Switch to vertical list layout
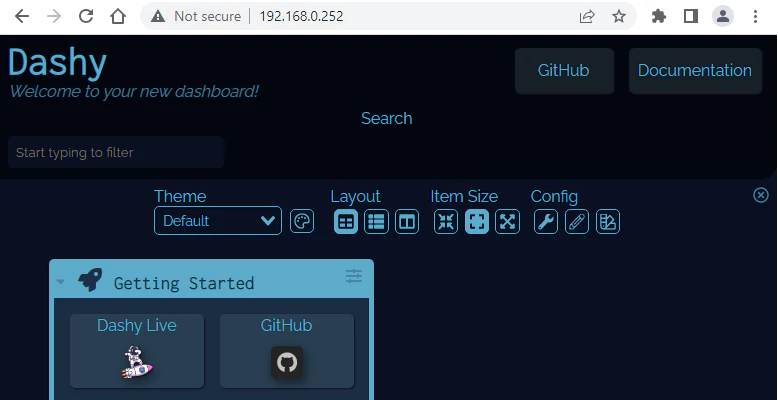This screenshot has height=400, width=778. (x=376, y=221)
